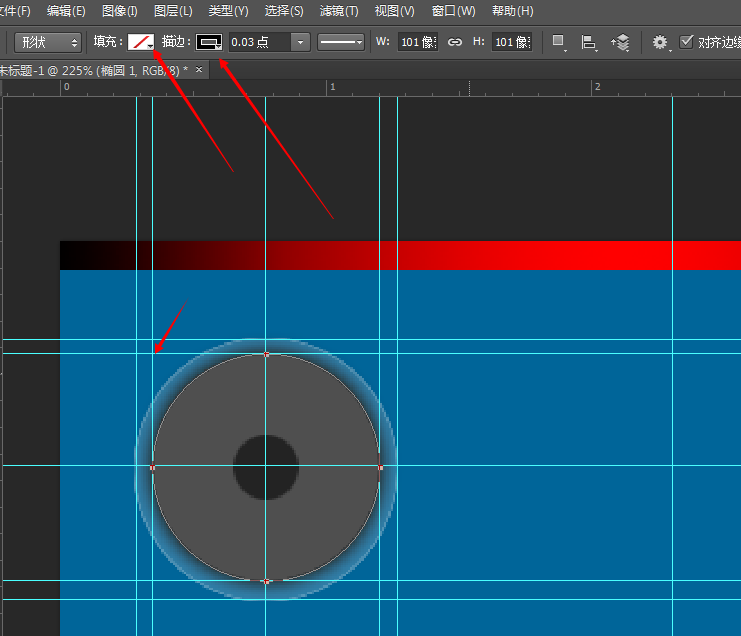Open the path operations icon
Image resolution: width=741 pixels, height=636 pixels.
559,42
